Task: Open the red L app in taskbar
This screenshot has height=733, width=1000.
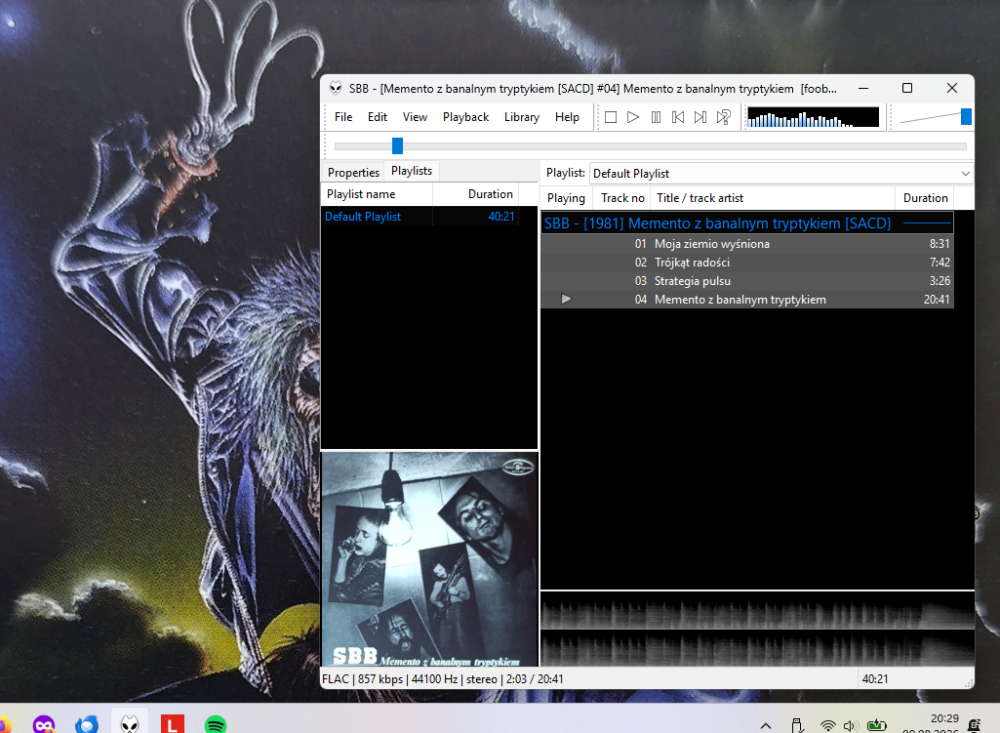Action: [172, 725]
